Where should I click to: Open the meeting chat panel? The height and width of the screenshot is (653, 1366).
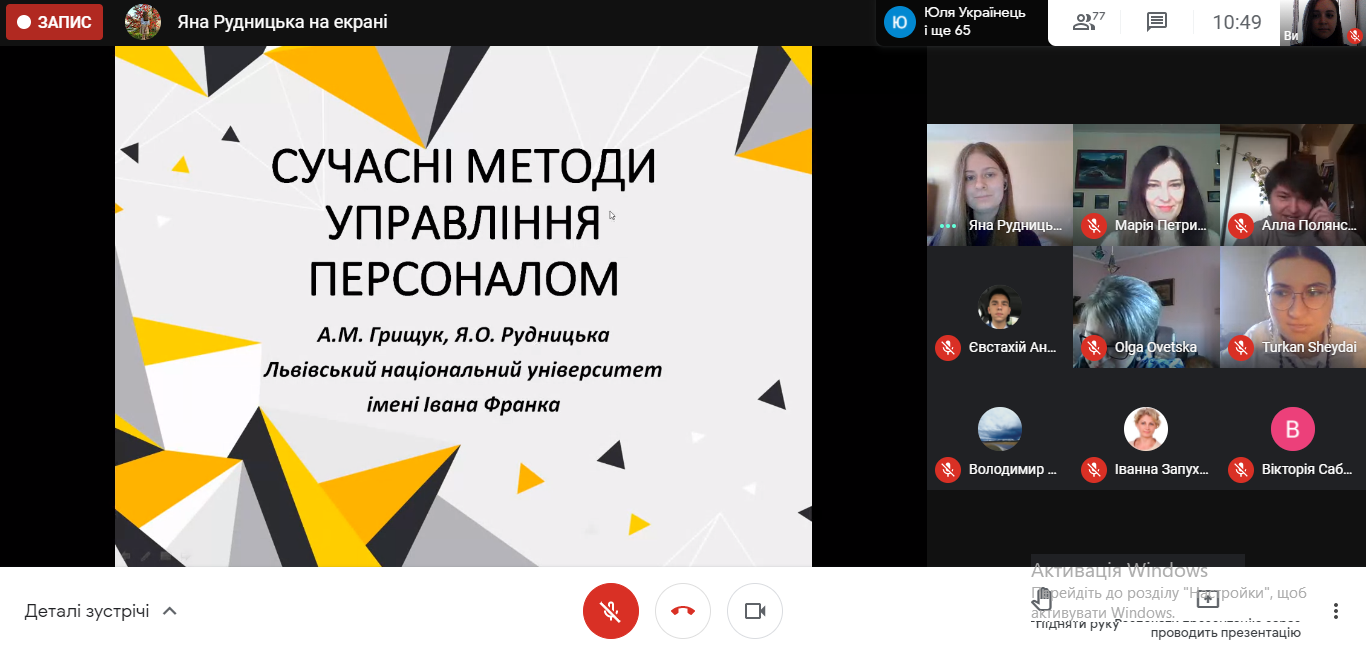tap(1157, 22)
